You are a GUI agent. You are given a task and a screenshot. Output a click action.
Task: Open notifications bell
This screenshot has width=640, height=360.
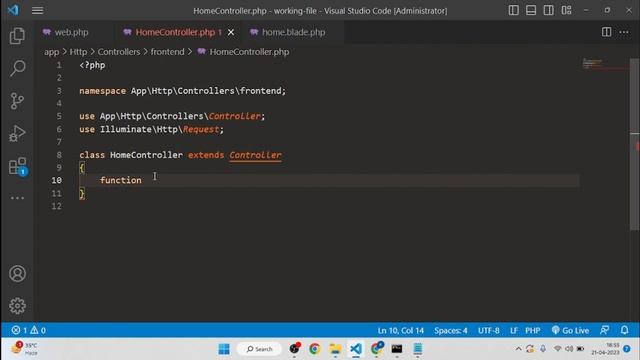point(624,330)
